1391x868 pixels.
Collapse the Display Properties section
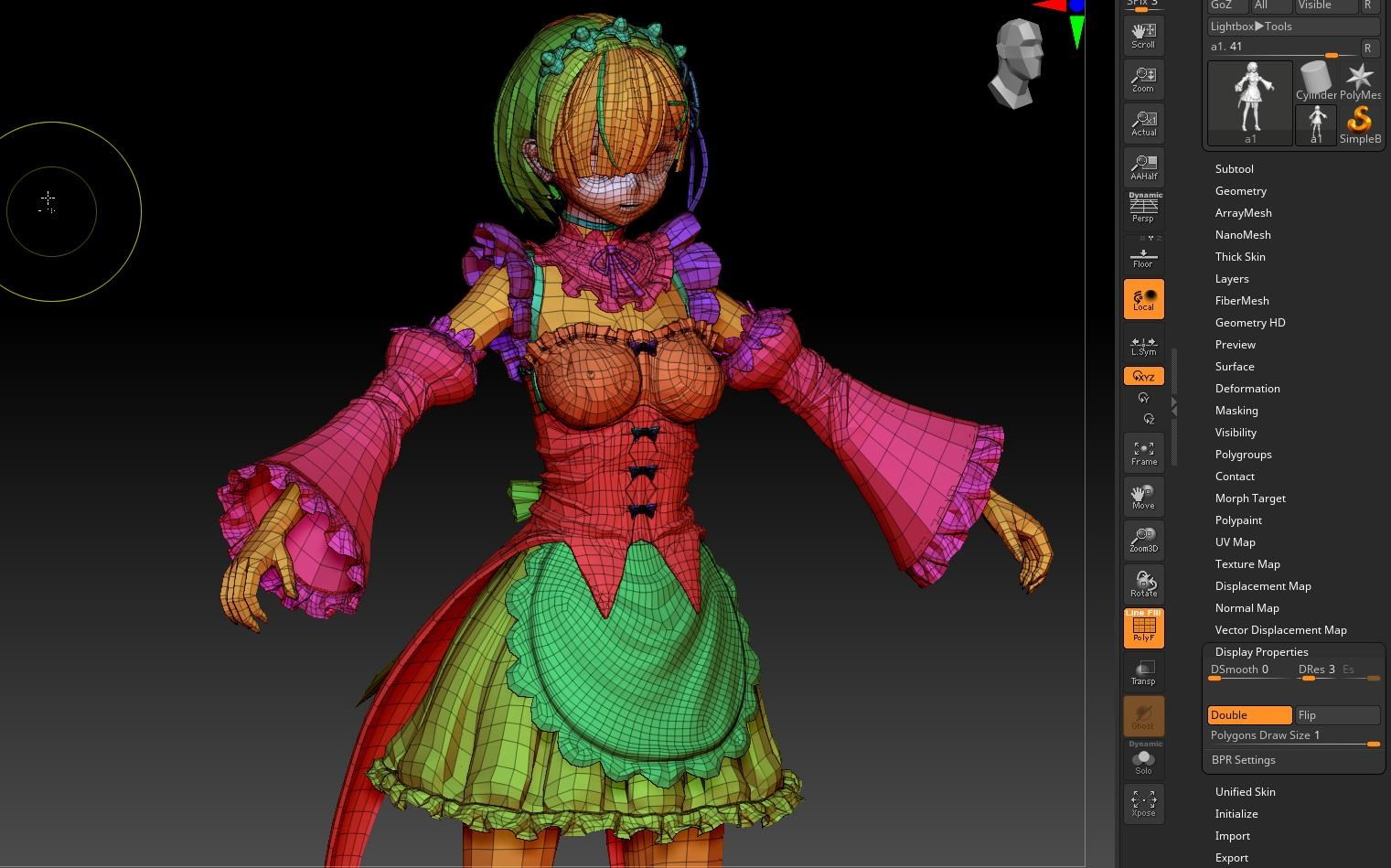click(x=1261, y=652)
